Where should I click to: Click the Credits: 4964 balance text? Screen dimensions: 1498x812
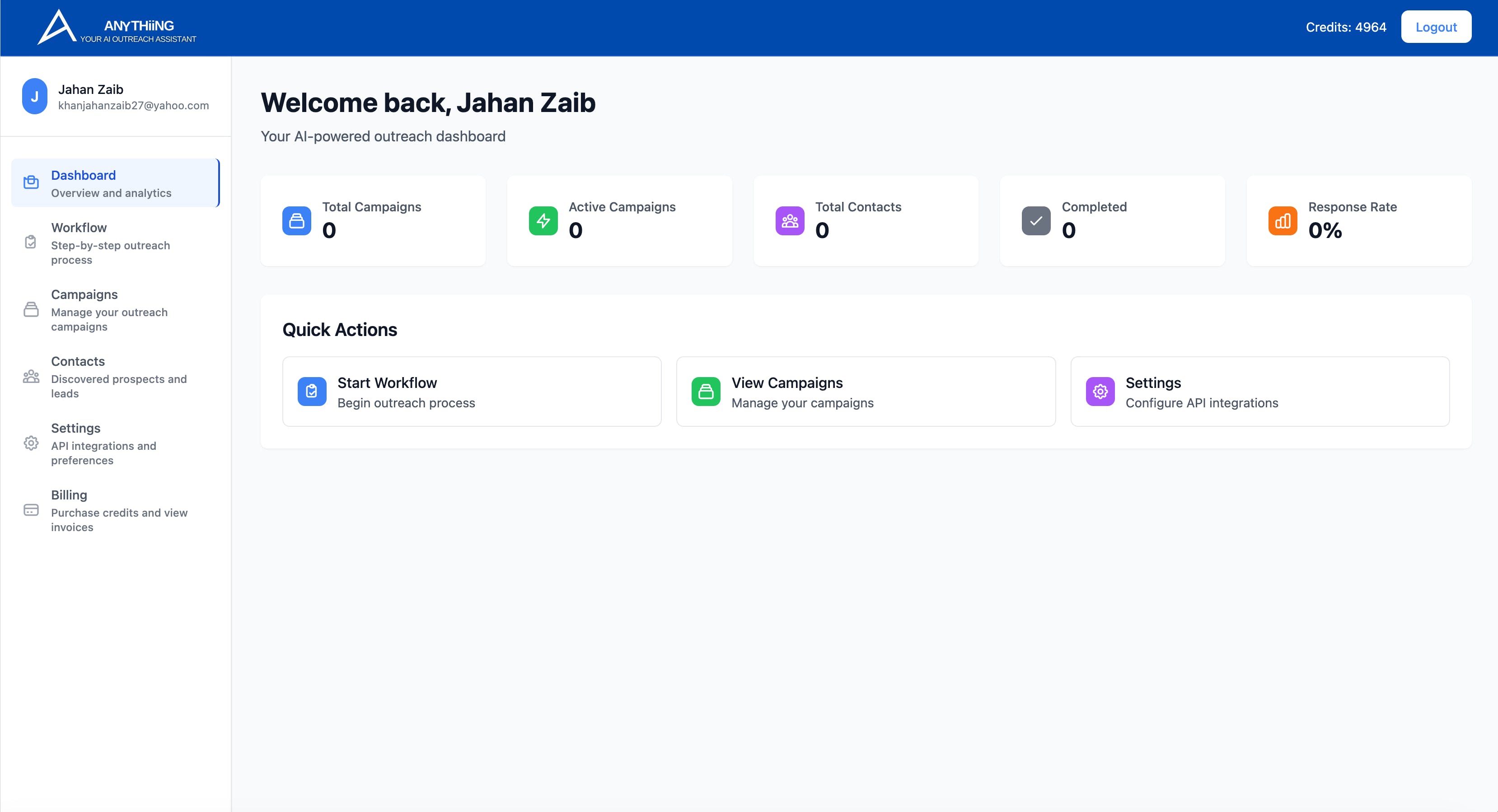tap(1346, 27)
